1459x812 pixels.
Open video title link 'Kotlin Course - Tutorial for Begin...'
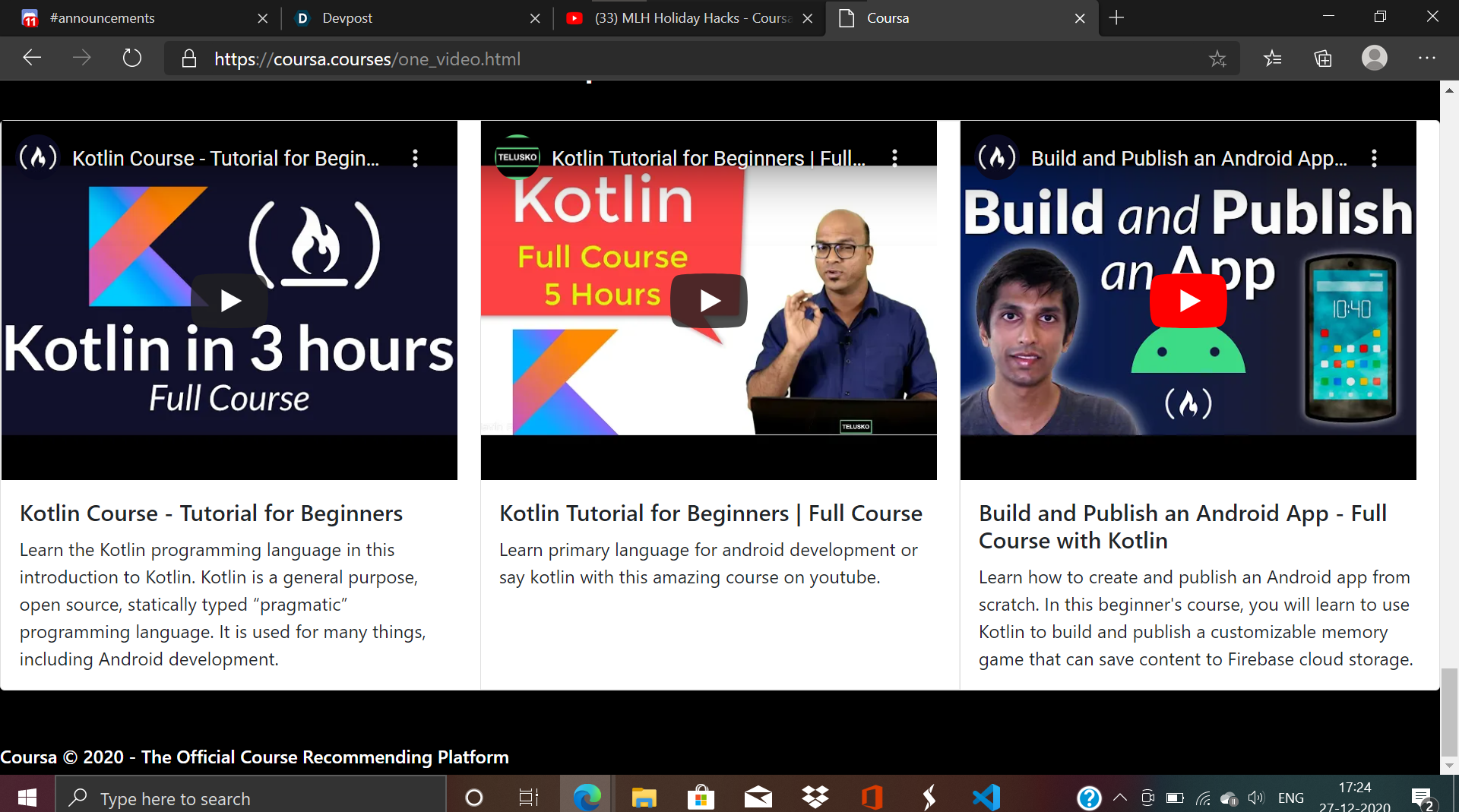pos(226,158)
